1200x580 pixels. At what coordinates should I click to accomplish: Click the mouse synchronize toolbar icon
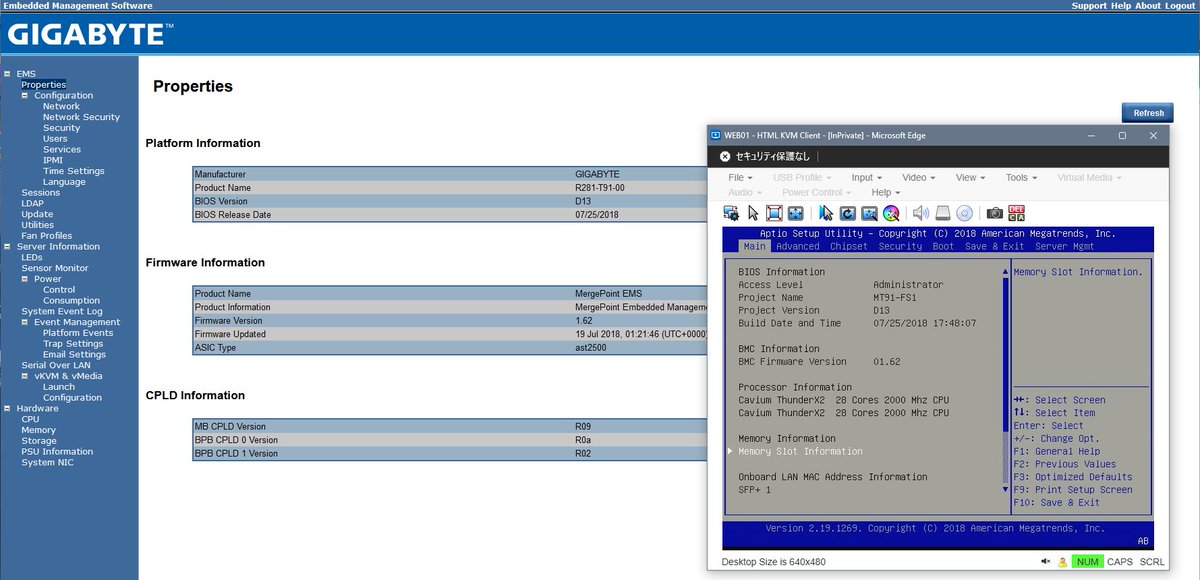[826, 213]
